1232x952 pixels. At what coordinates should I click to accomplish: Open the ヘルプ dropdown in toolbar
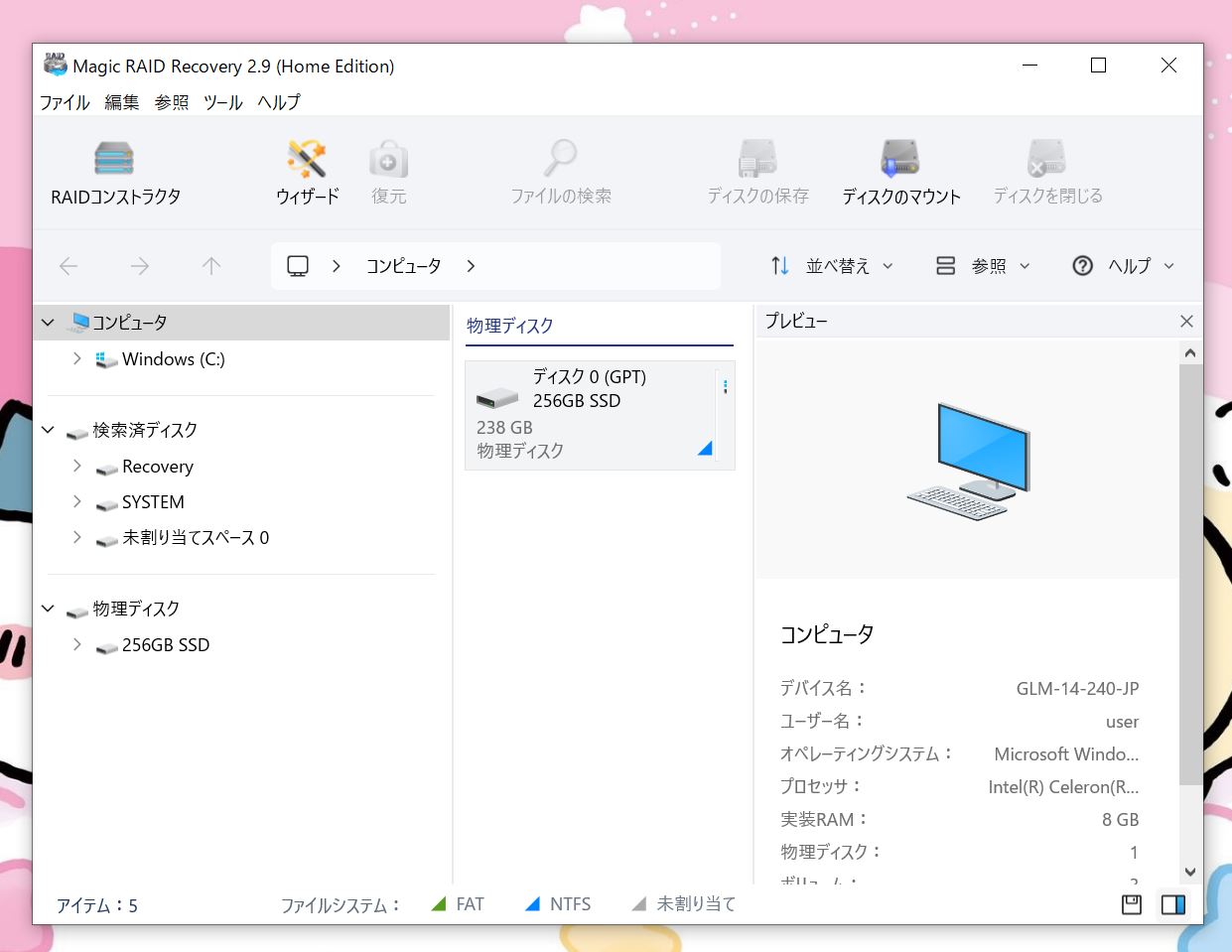1124,266
